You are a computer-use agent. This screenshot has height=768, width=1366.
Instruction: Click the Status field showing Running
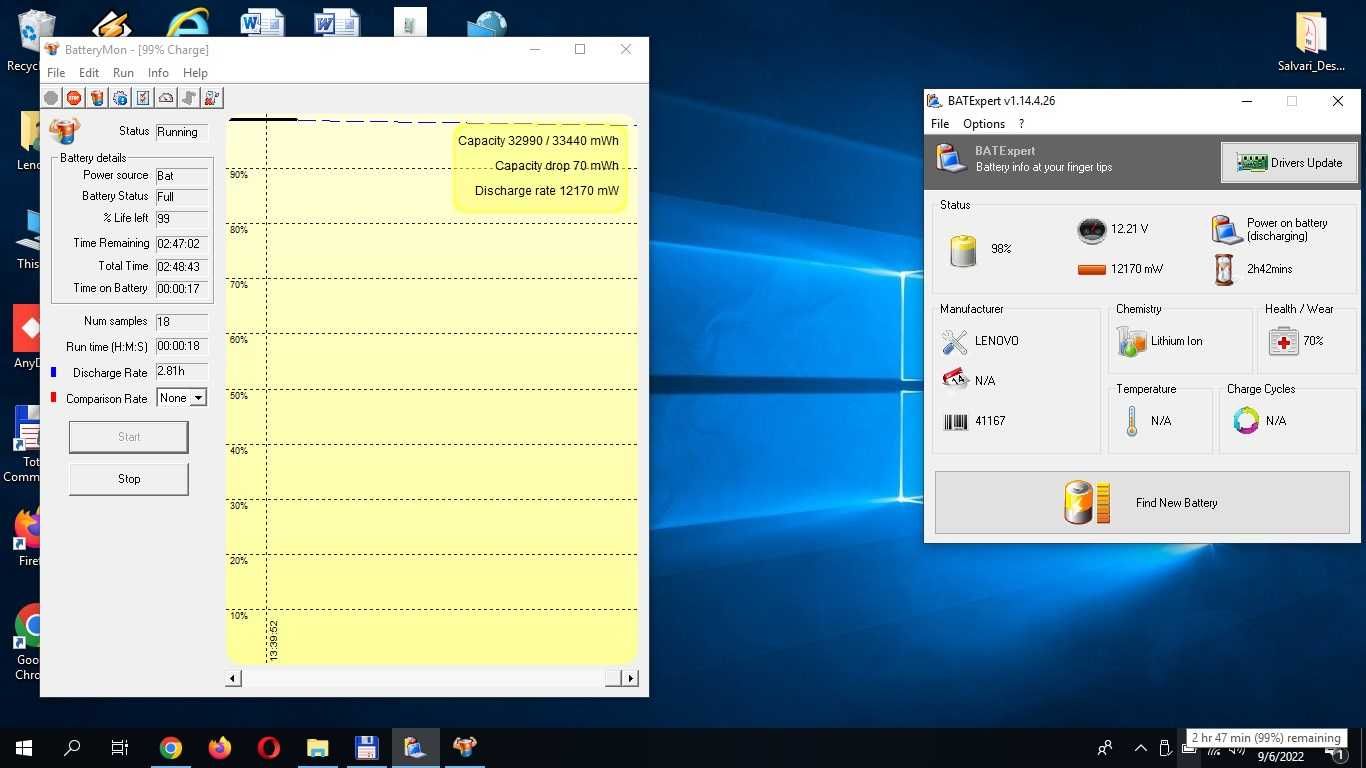coord(182,132)
